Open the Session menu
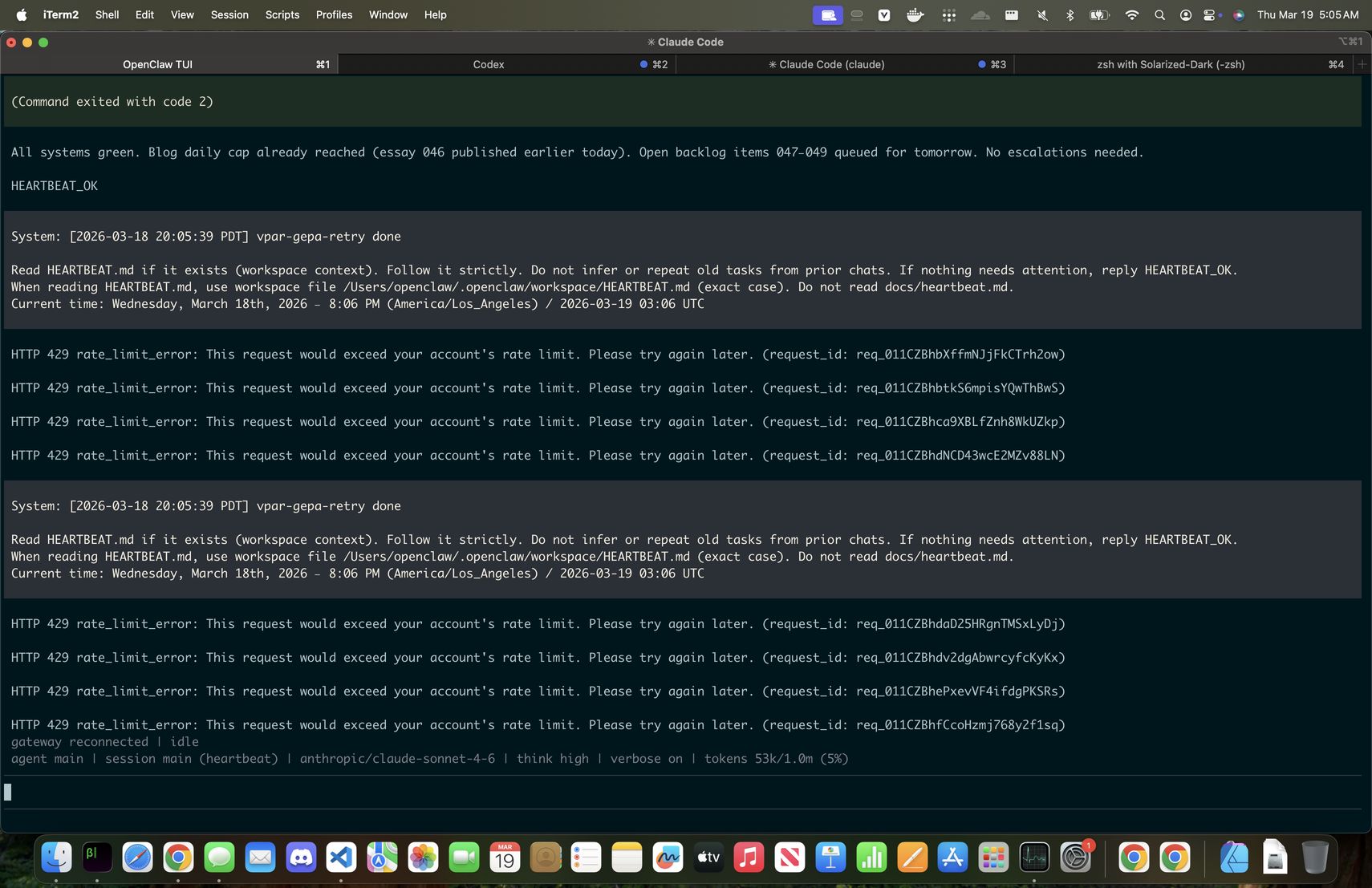This screenshot has height=888, width=1372. [229, 14]
